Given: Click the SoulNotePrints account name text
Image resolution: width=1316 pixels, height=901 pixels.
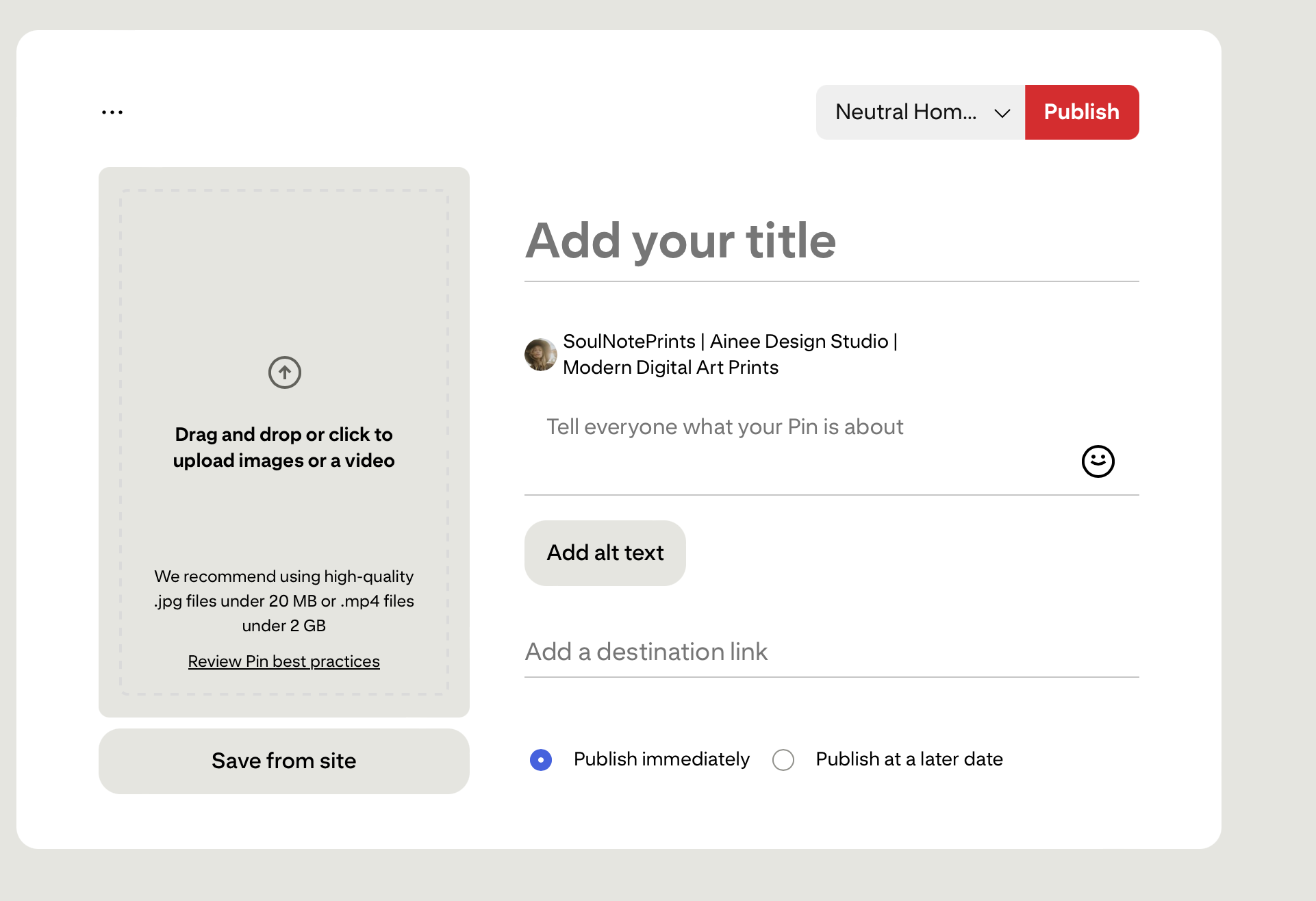Looking at the screenshot, I should click(730, 355).
